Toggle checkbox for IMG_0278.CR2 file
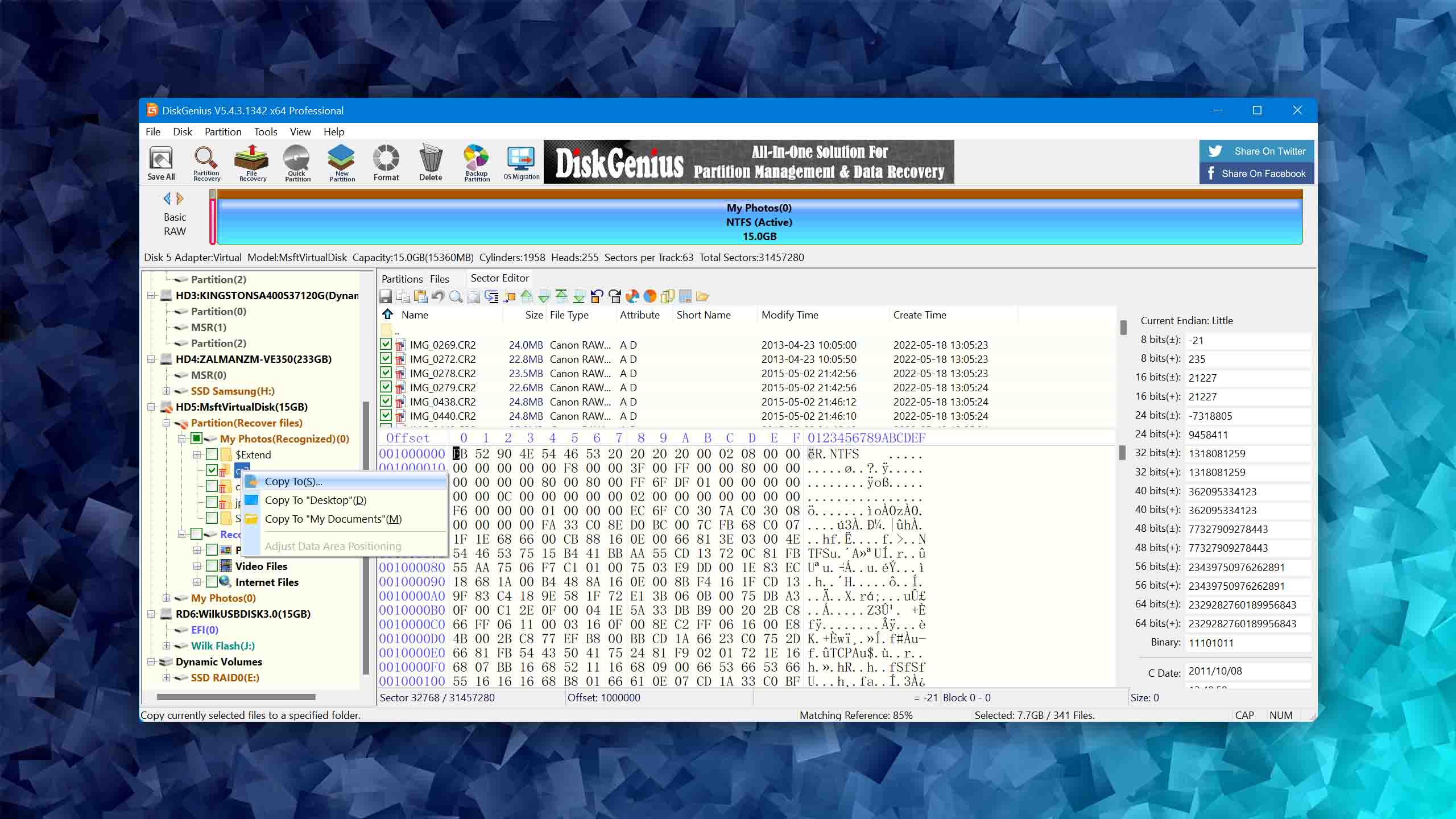1456x819 pixels. point(385,373)
